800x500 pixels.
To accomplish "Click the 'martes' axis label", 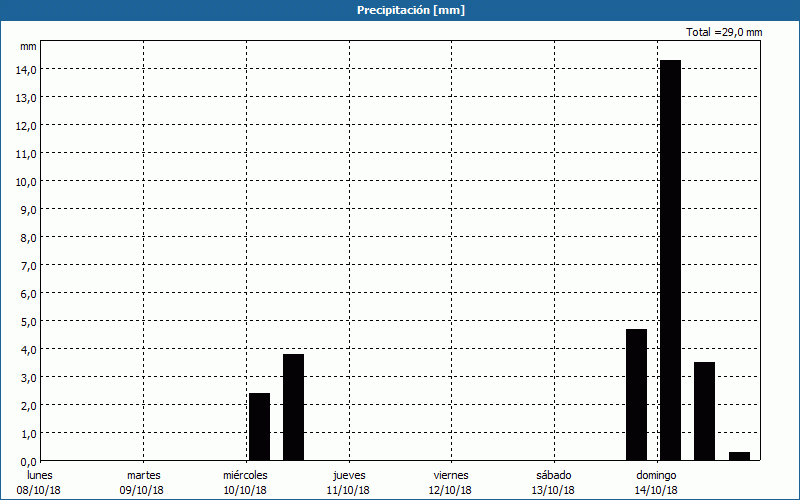I will 143,476.
